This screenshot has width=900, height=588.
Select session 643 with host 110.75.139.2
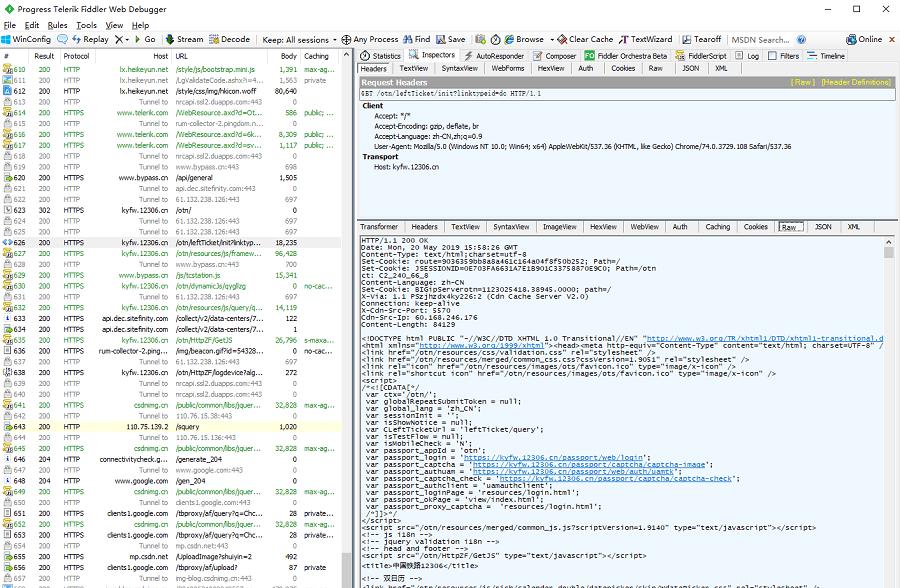[171, 427]
